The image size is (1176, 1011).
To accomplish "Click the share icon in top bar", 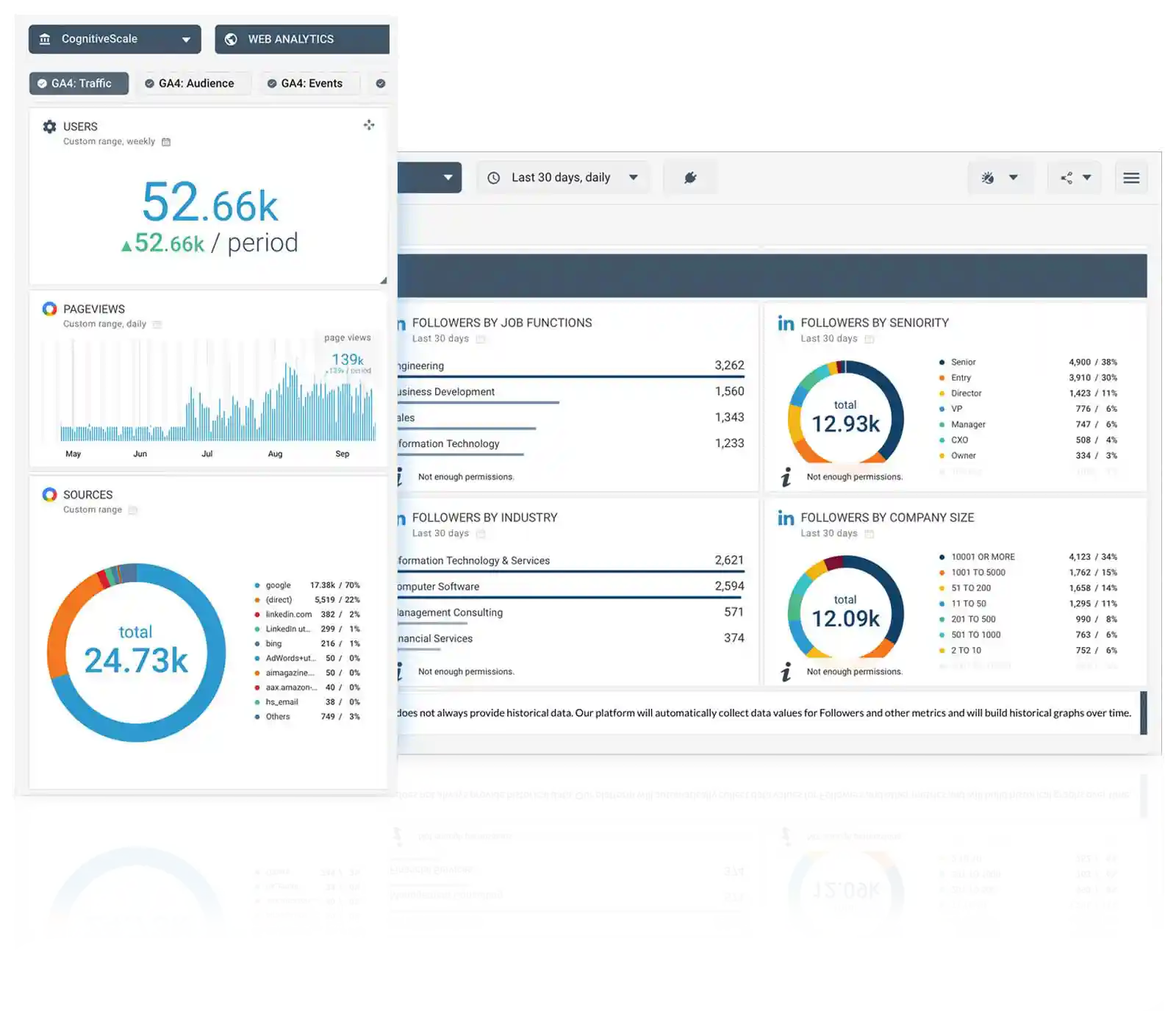I will tap(1066, 177).
